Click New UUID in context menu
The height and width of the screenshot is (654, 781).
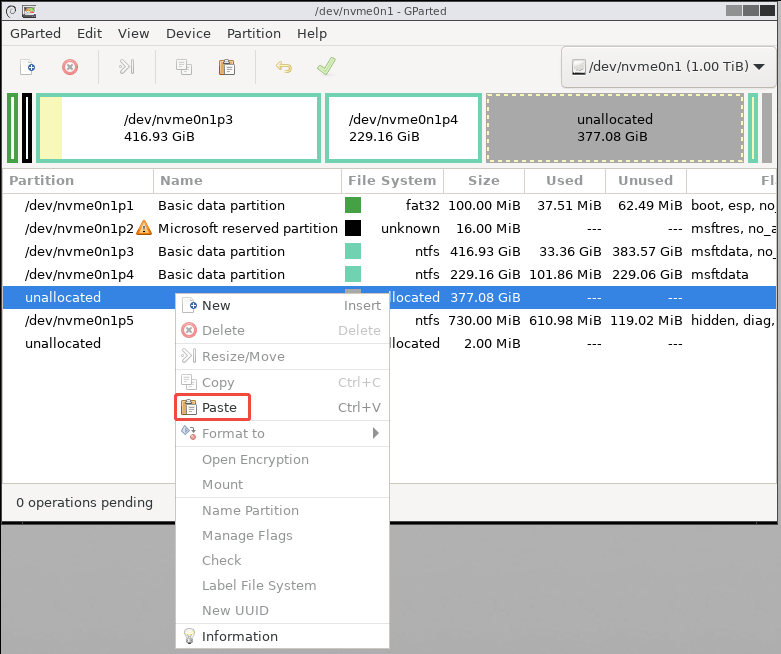282,610
